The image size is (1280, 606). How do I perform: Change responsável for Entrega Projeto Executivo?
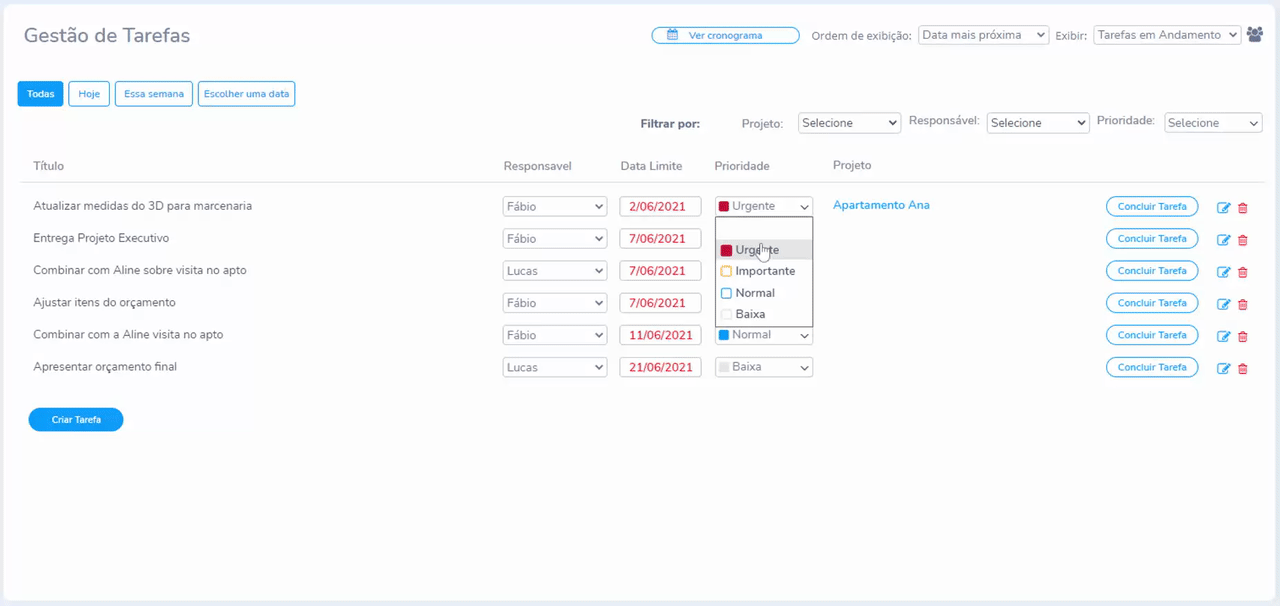[555, 238]
